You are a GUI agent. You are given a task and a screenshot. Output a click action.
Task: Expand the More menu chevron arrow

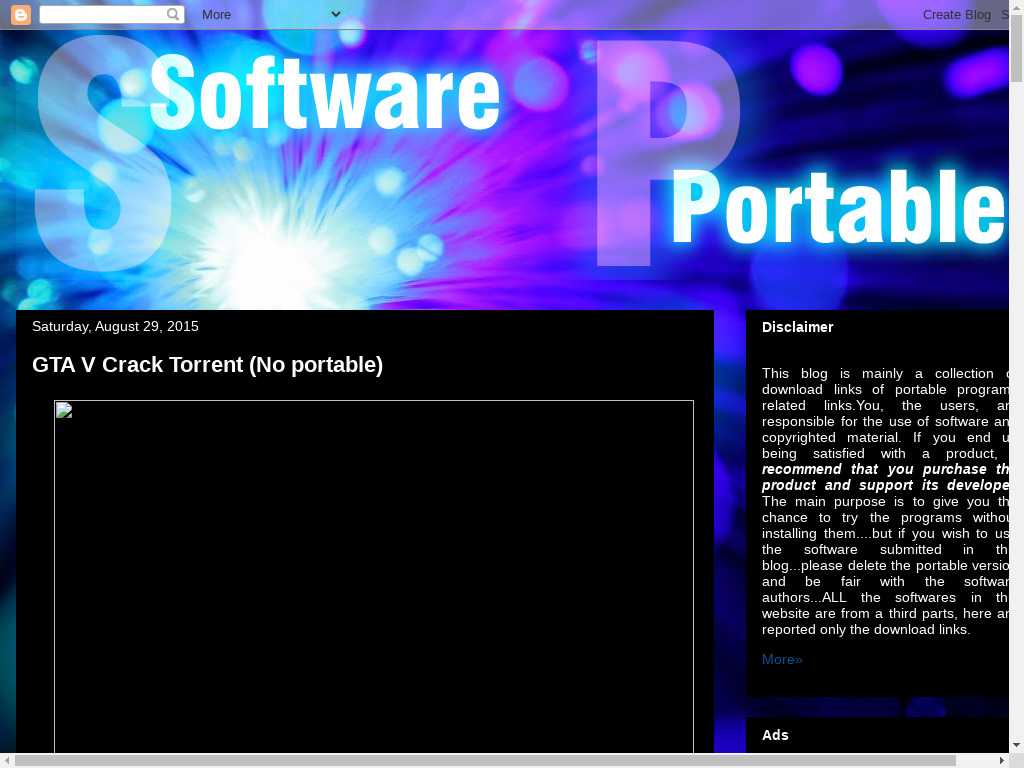click(x=336, y=14)
